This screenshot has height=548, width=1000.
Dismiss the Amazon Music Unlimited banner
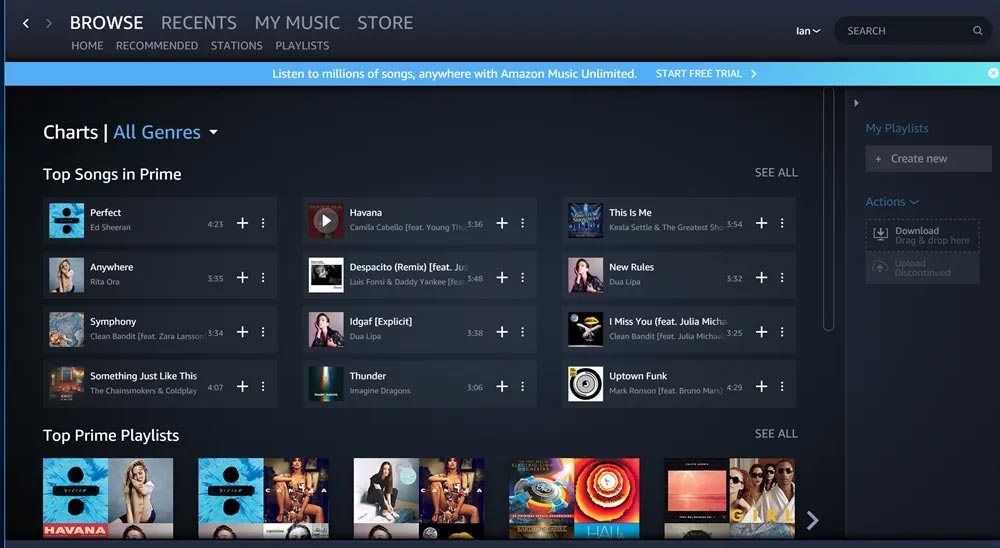pos(993,73)
